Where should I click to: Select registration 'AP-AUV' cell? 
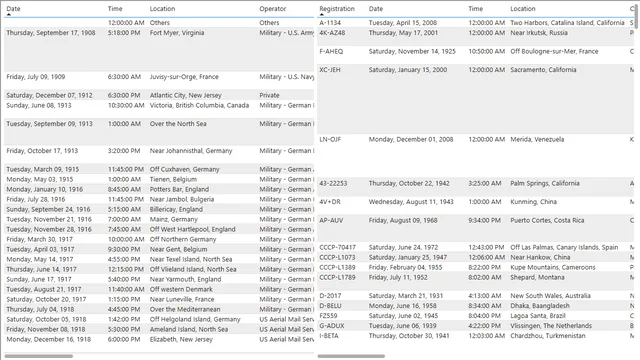(331, 220)
